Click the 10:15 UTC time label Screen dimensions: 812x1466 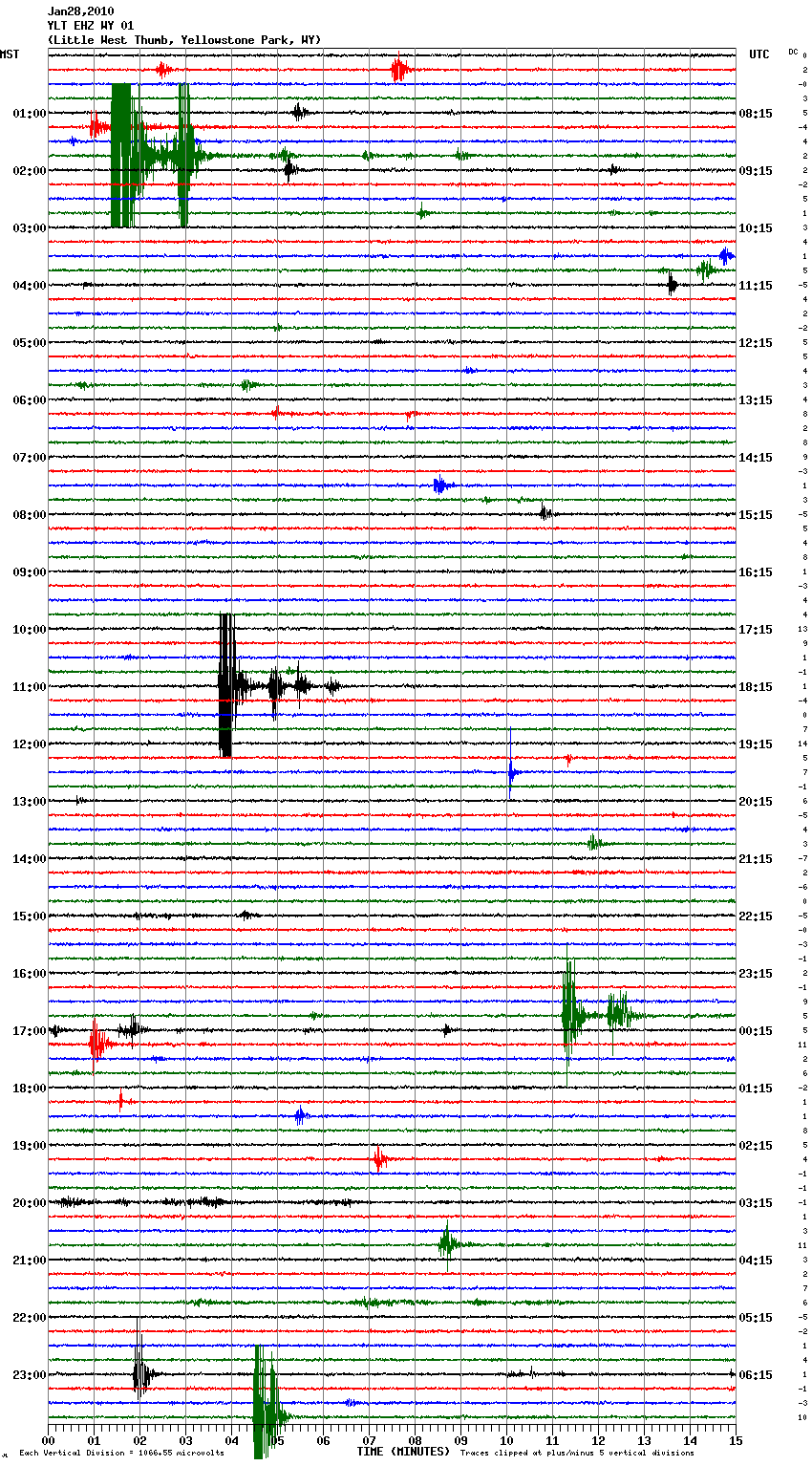point(756,228)
